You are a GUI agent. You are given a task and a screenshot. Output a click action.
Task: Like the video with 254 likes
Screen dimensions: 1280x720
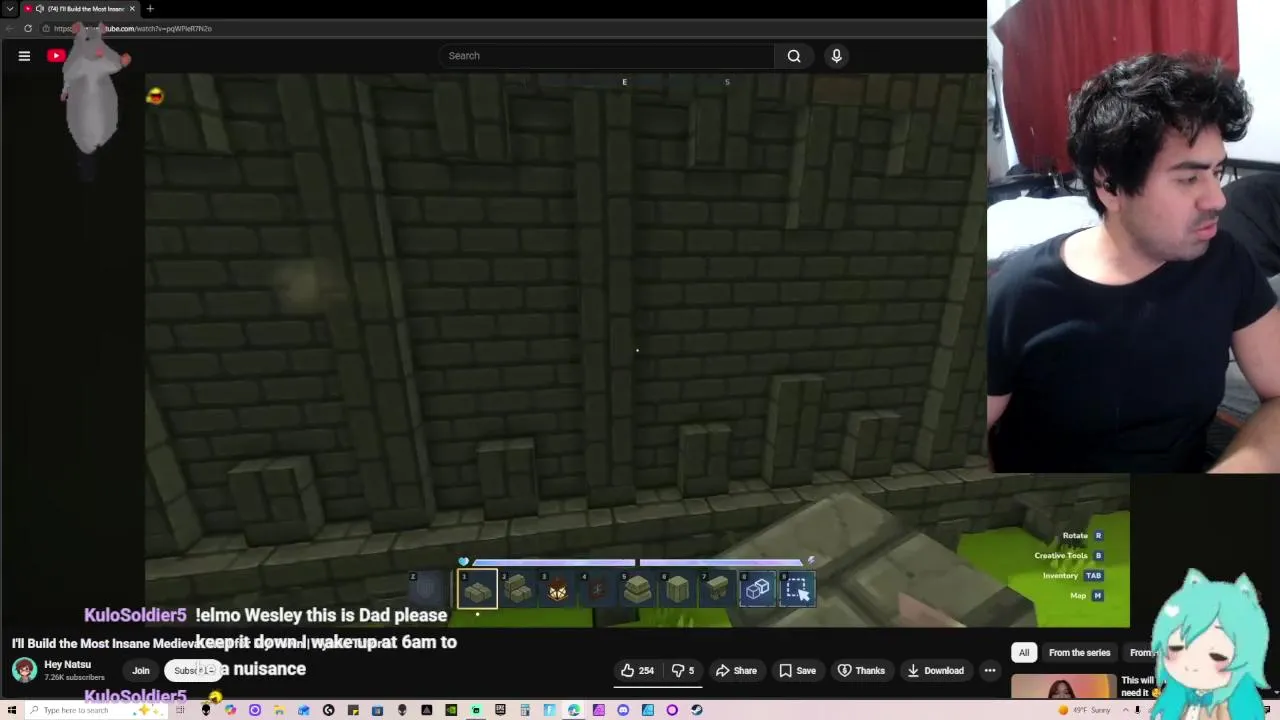[637, 671]
